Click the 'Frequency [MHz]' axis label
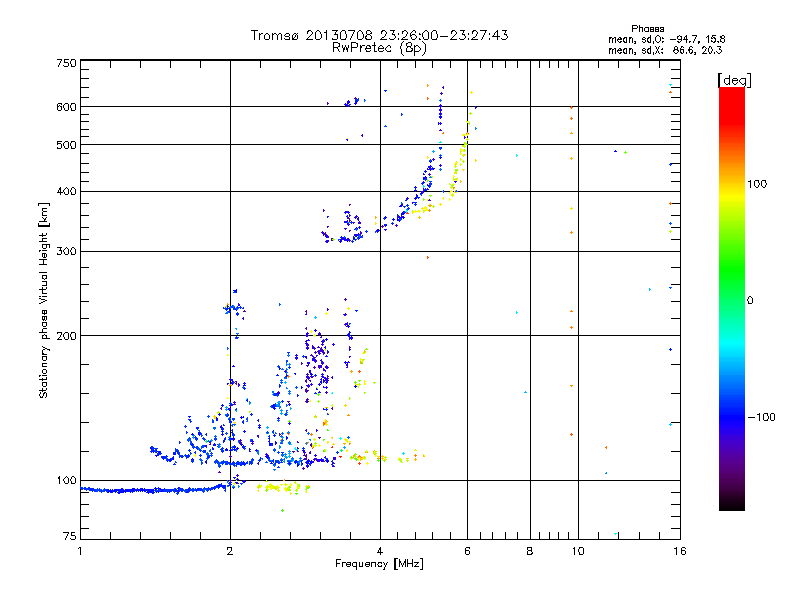Image resolution: width=800 pixels, height=600 pixels. 379,564
